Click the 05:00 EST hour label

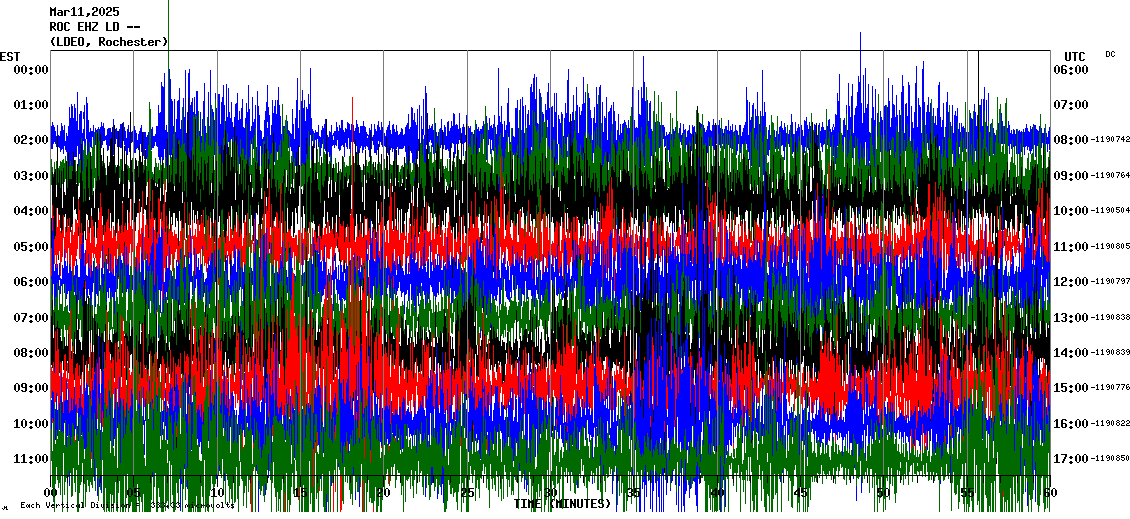(x=32, y=247)
